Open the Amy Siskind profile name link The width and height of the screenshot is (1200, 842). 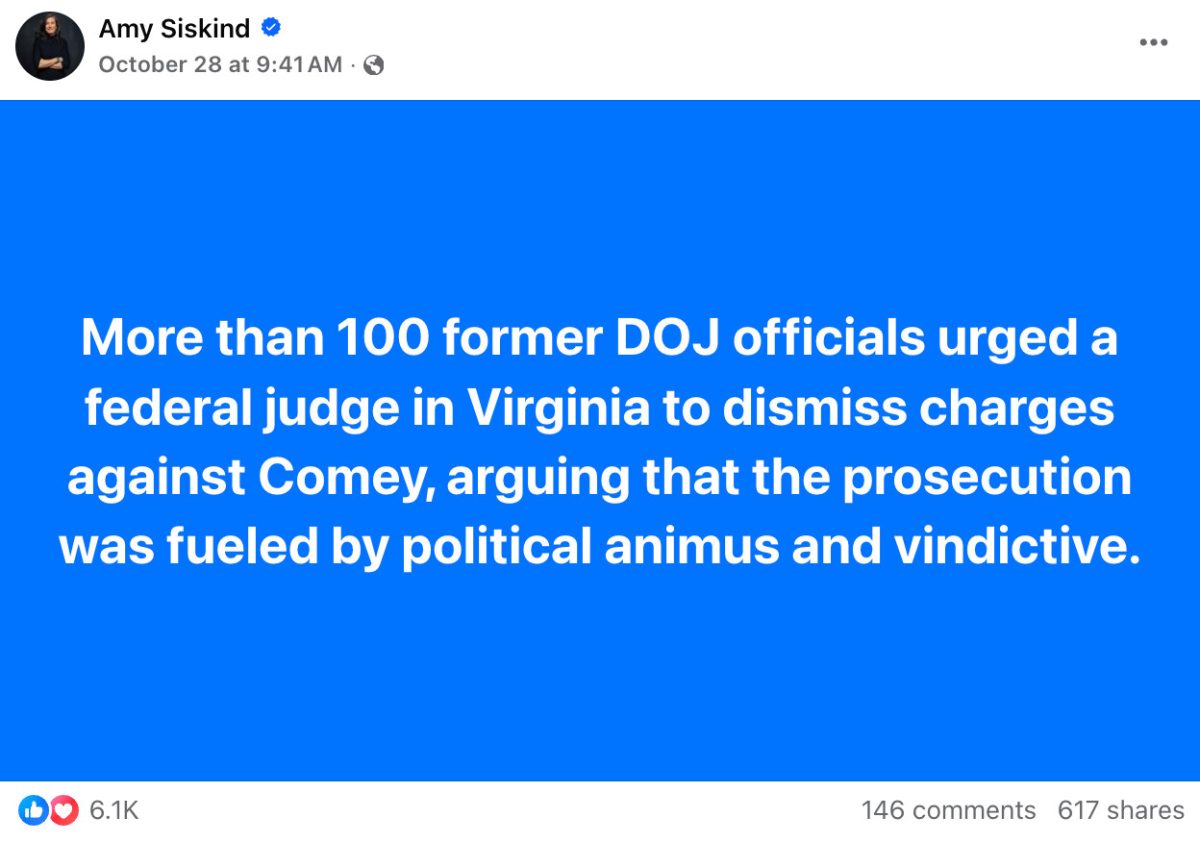click(x=174, y=29)
